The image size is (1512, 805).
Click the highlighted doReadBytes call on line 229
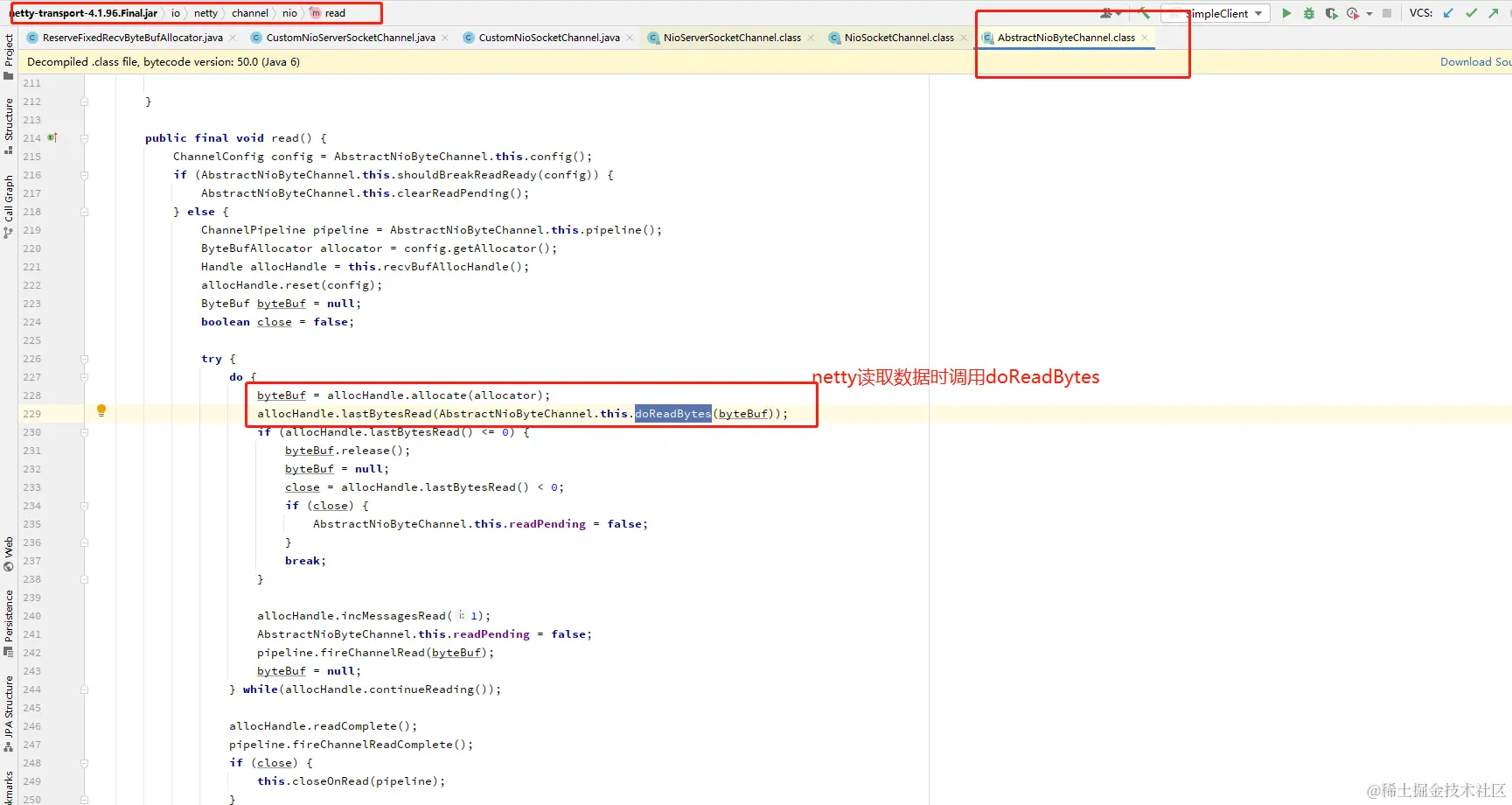672,414
